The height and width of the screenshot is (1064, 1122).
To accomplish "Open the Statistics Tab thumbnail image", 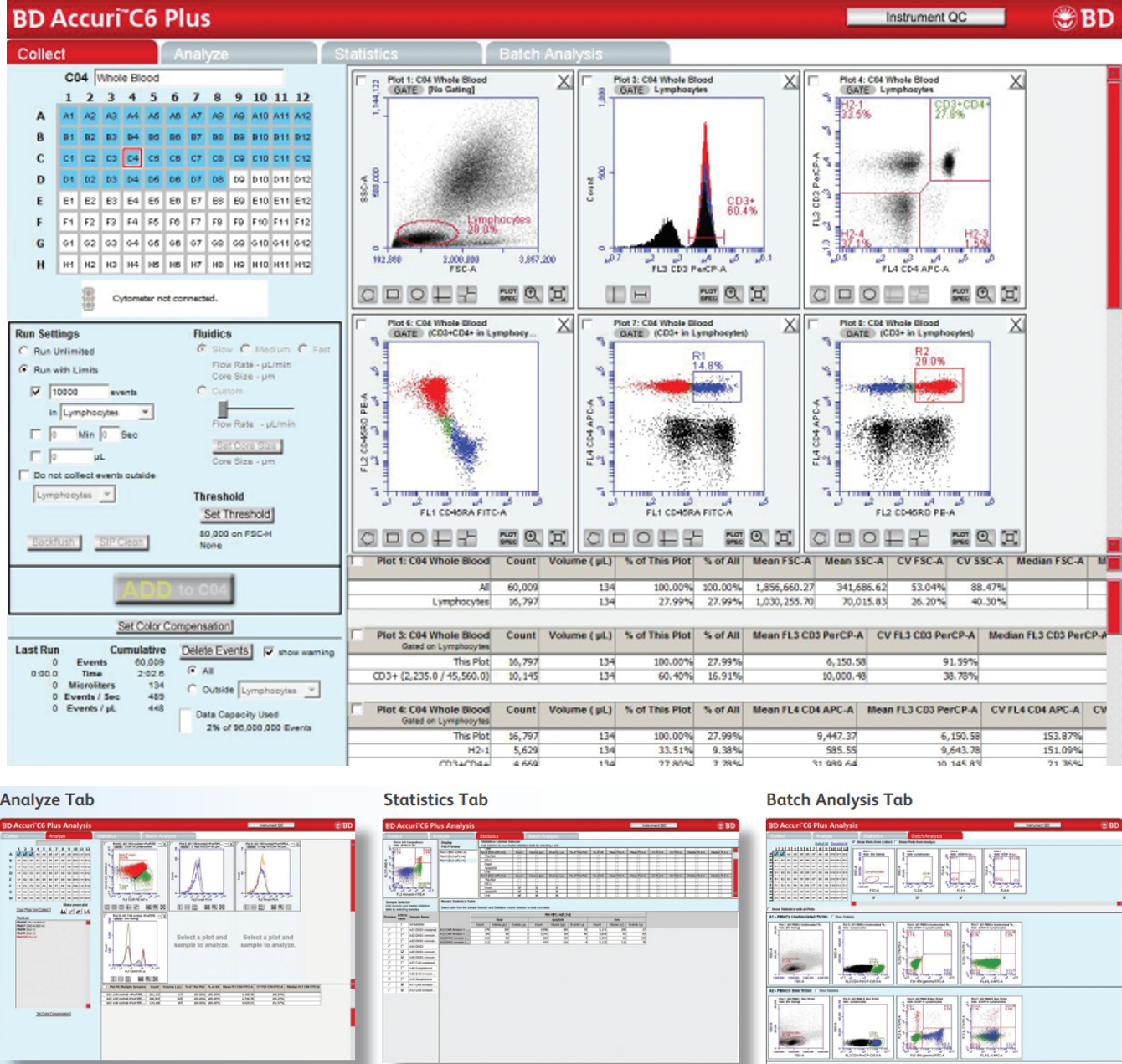I will (561, 941).
